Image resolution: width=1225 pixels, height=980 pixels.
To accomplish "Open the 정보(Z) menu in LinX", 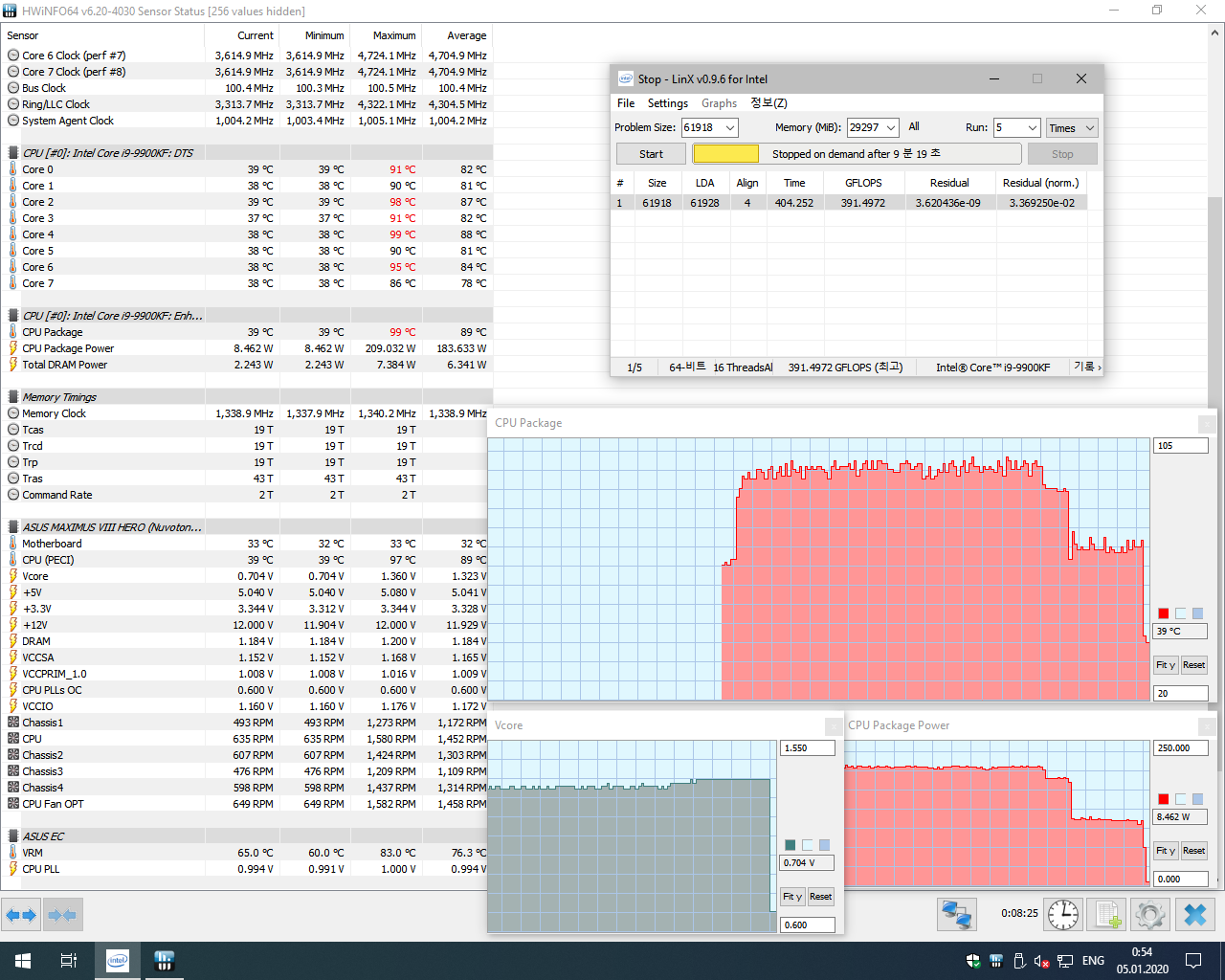I will point(768,103).
